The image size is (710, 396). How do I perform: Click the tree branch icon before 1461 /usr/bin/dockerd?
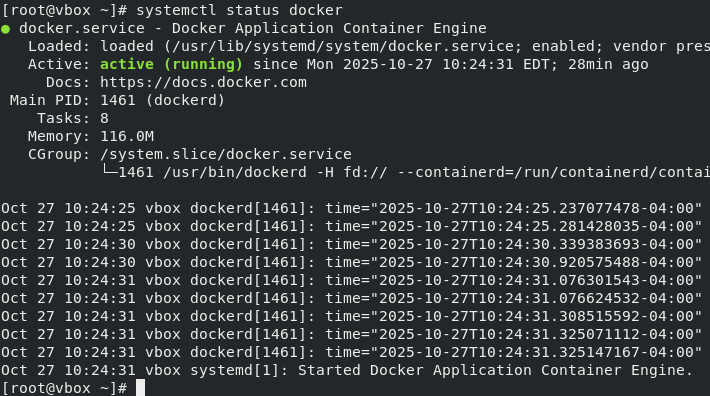[109, 171]
